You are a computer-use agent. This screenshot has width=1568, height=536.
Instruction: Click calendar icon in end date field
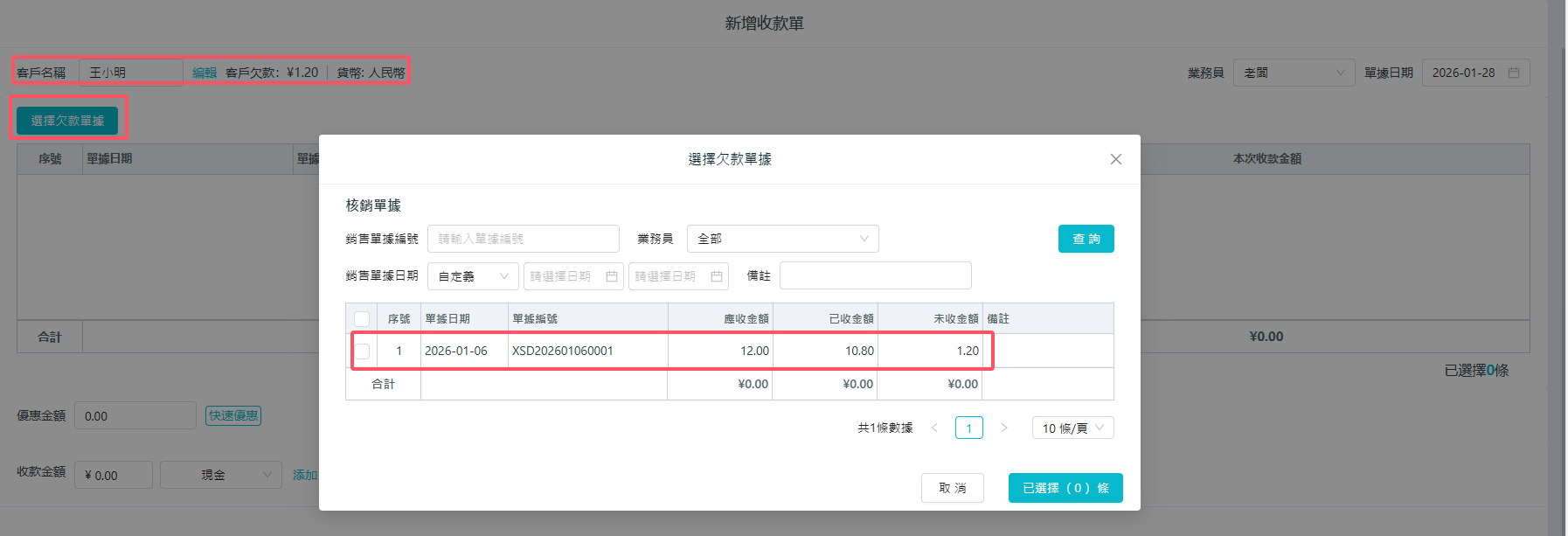coord(717,276)
